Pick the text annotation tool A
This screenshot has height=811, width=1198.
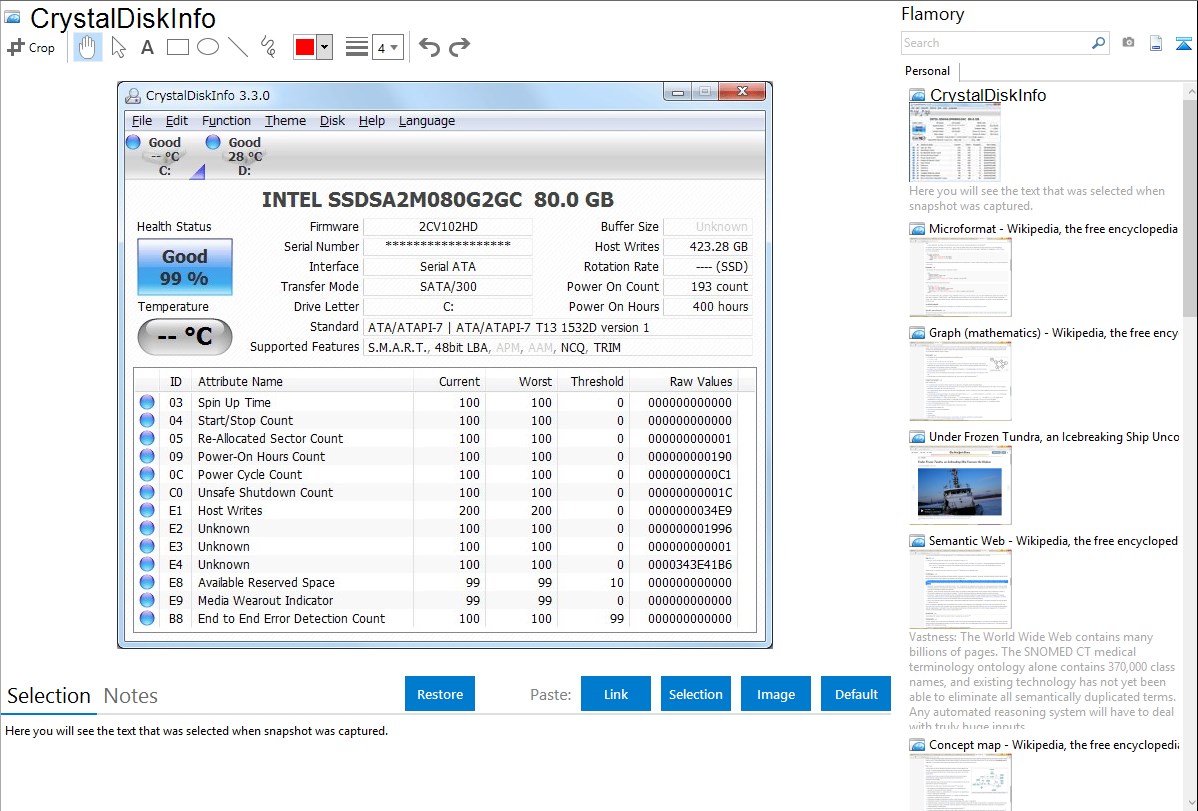tap(147, 47)
